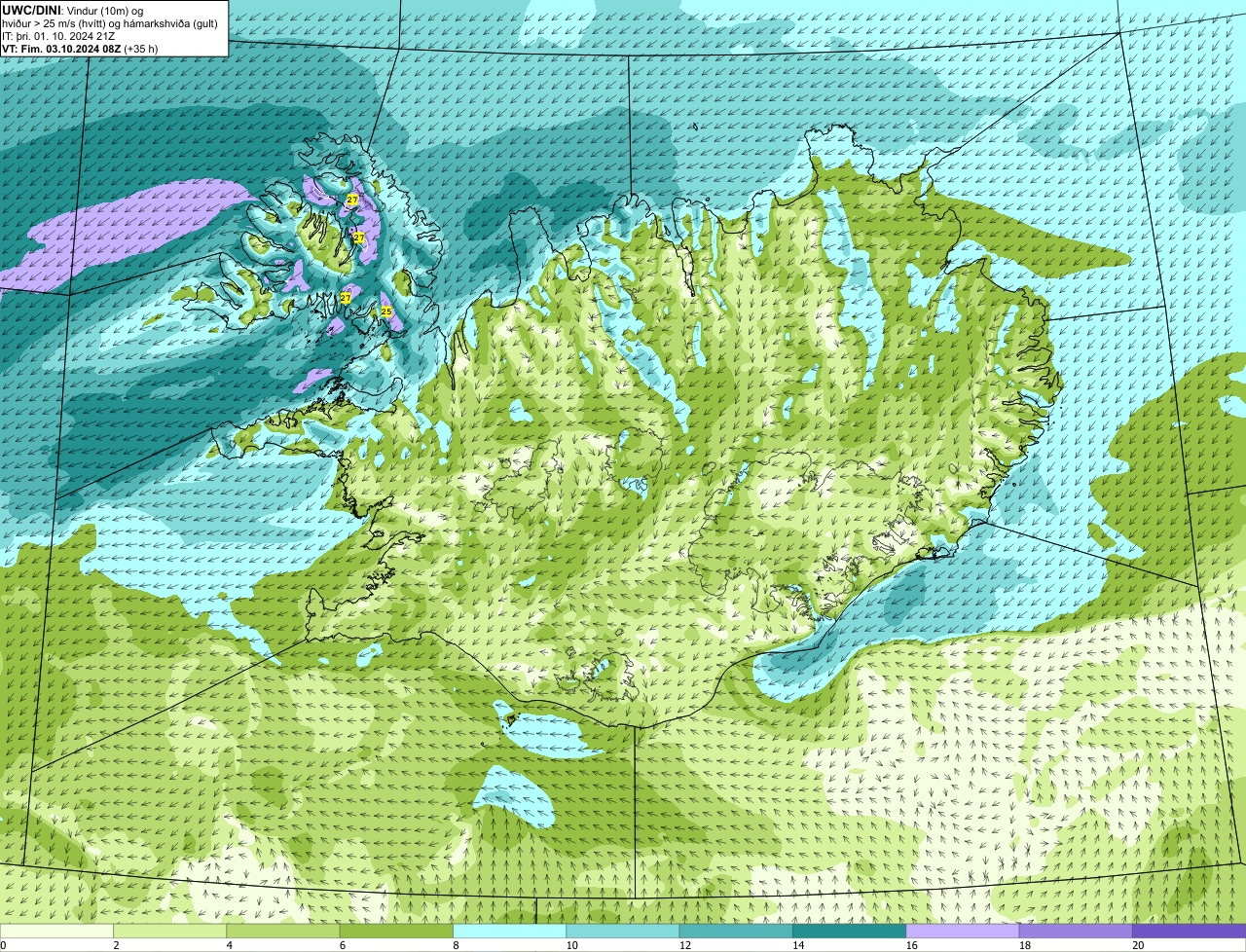Click the legend scale label 12
Screen dimensions: 1246x952
tap(685, 945)
